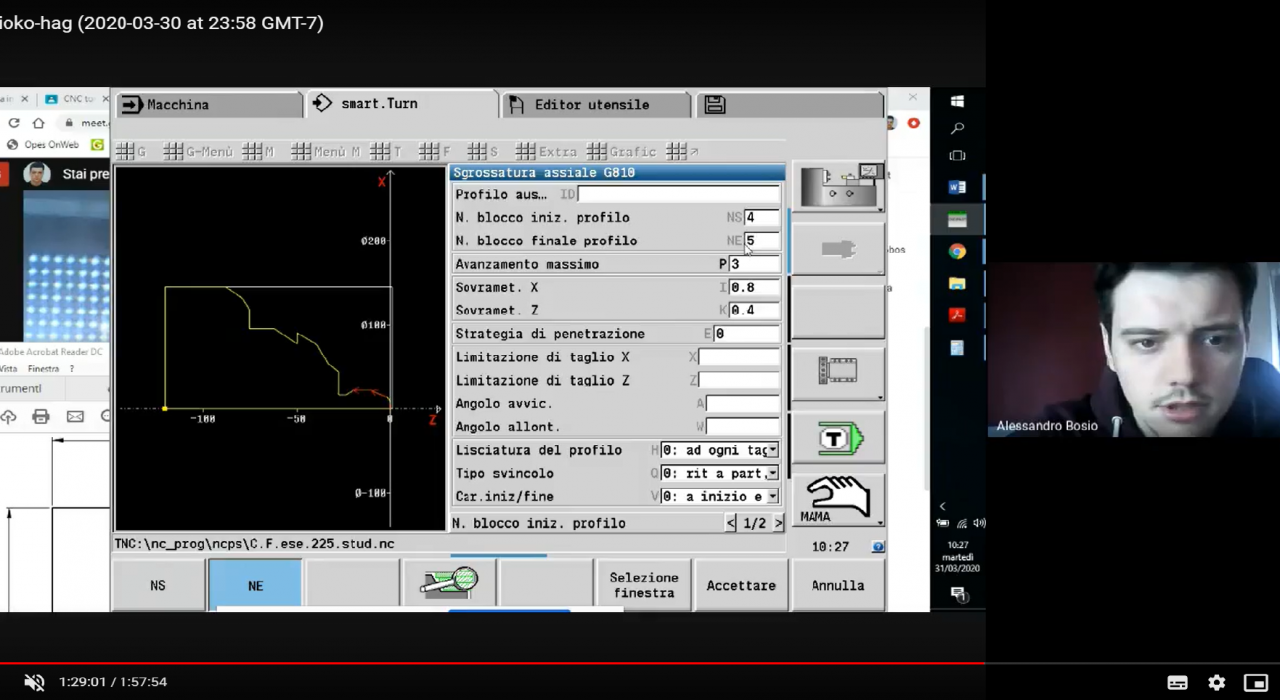The width and height of the screenshot is (1280, 700).
Task: Unmute the video with the speaker icon
Action: point(34,682)
